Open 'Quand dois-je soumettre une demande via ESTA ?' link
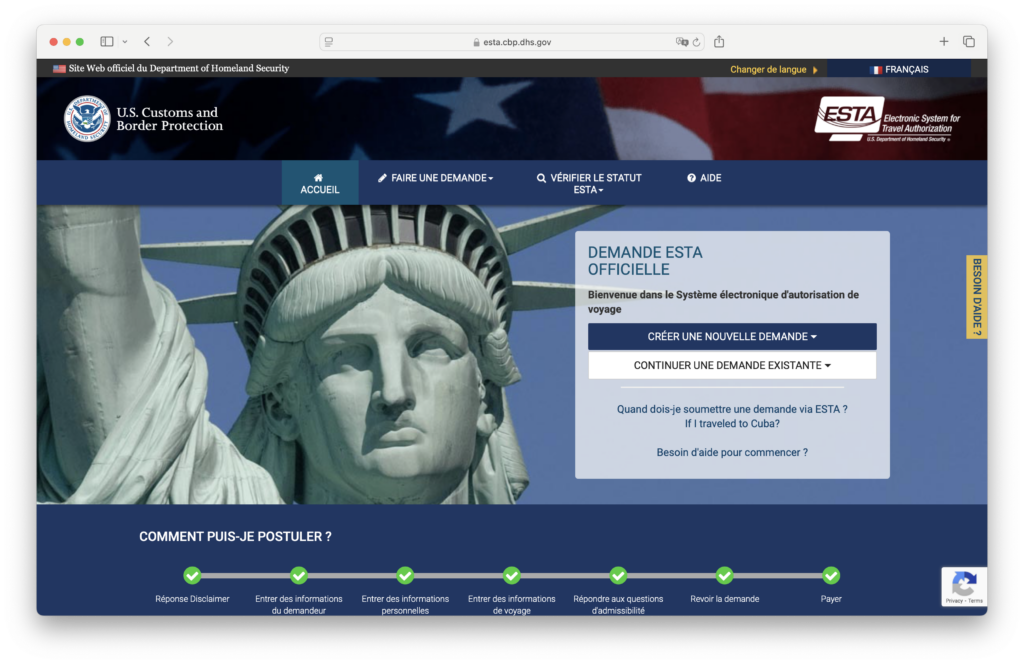This screenshot has height=664, width=1024. pos(732,409)
